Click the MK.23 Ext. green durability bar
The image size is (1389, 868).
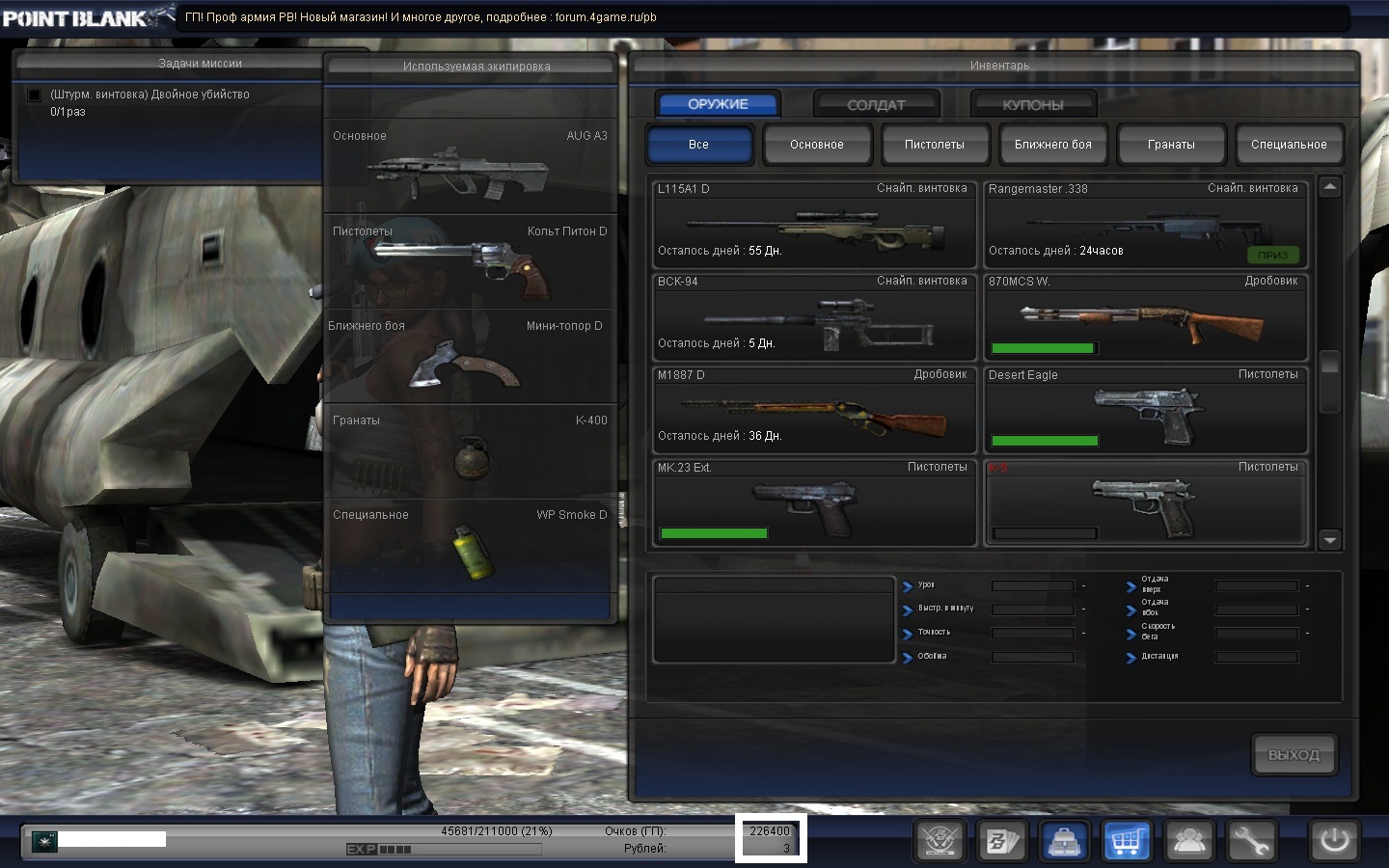tap(714, 533)
